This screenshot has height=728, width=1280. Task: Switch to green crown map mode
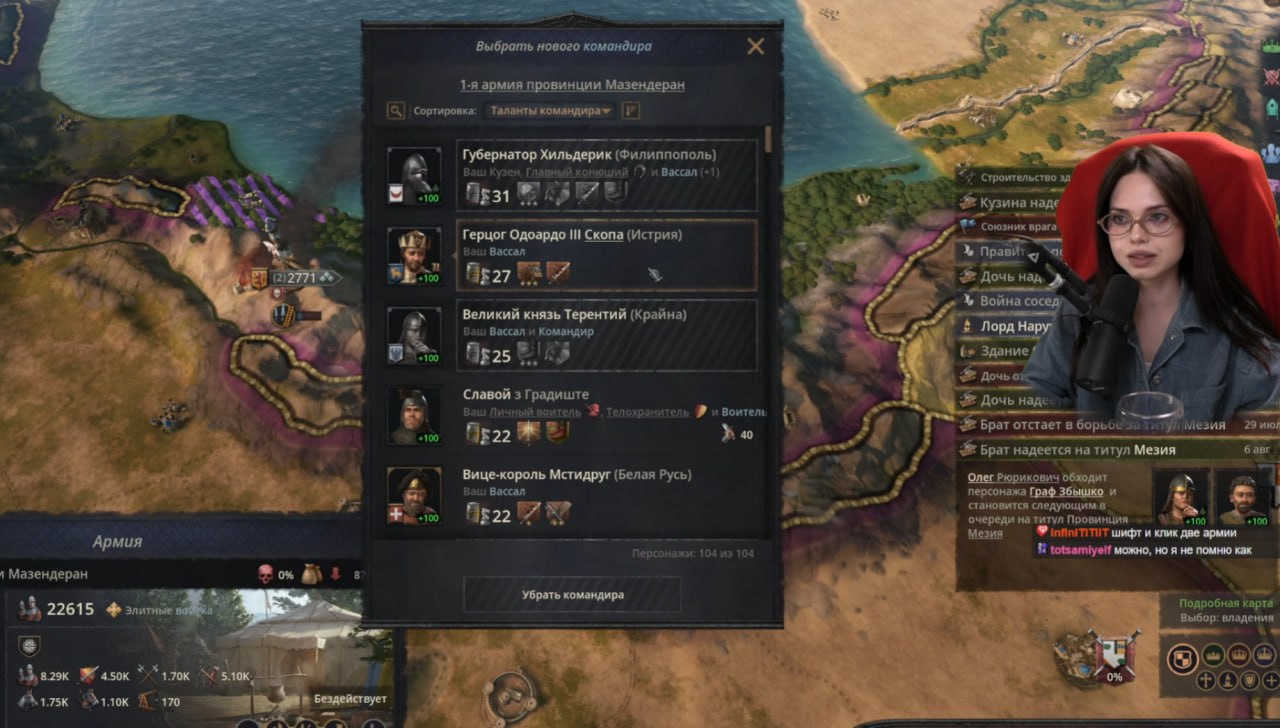1213,655
